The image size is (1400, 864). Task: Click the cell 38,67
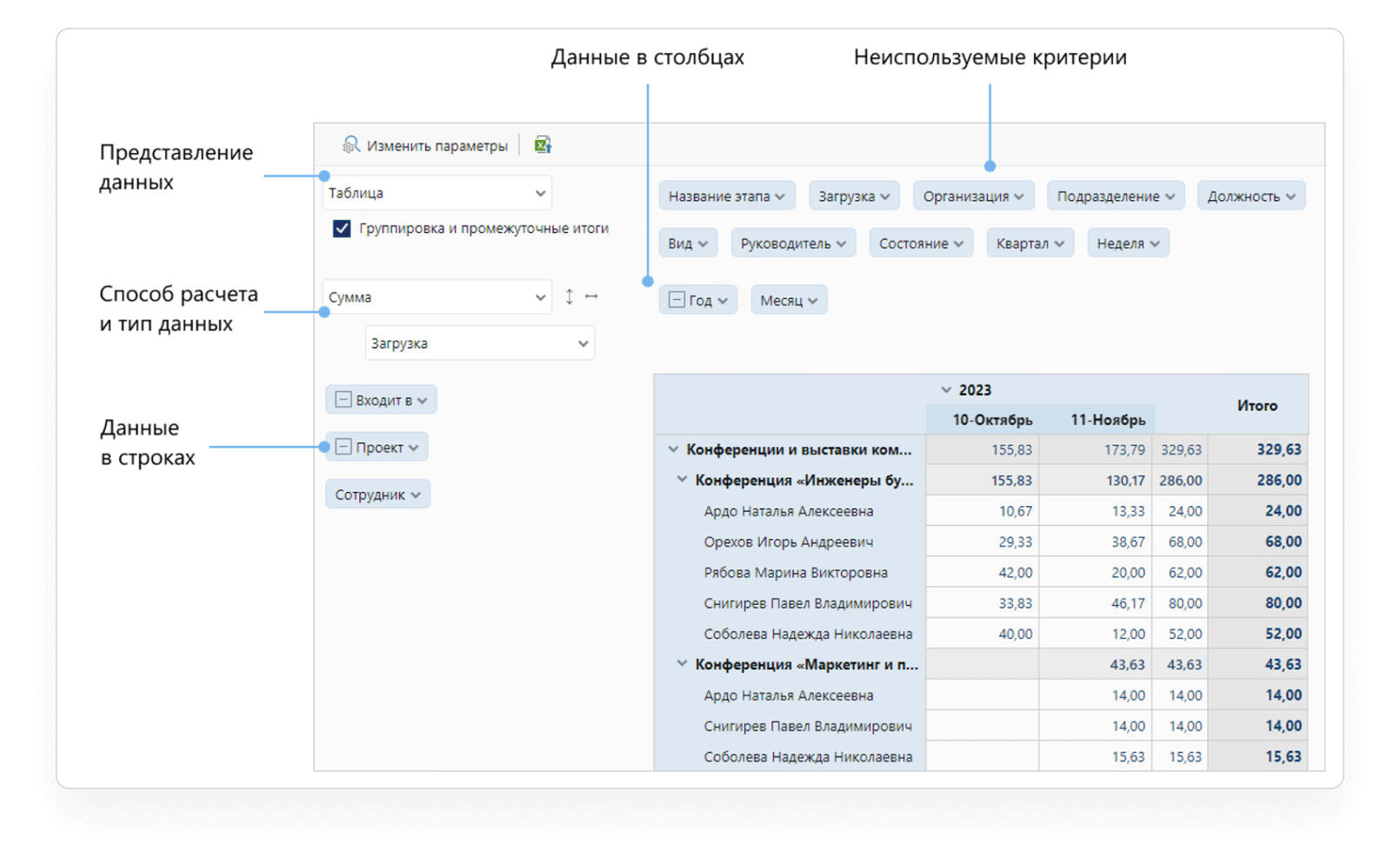pos(1096,542)
